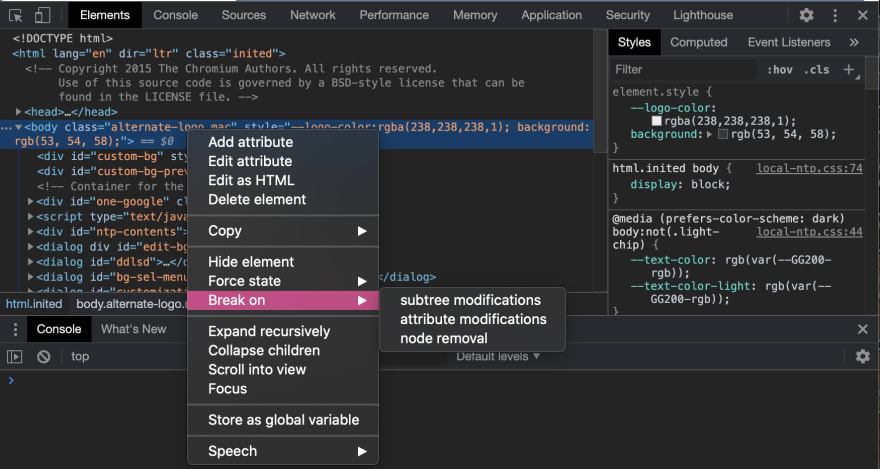880x469 pixels.
Task: Open the Default levels log dropdown
Action: coord(498,356)
